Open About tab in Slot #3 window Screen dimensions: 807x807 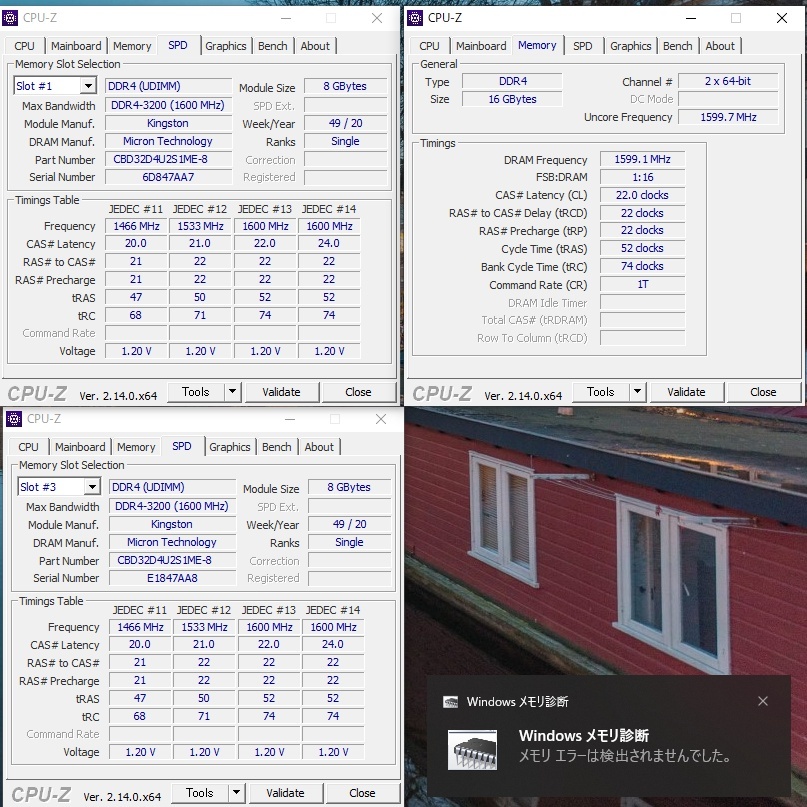(x=319, y=447)
